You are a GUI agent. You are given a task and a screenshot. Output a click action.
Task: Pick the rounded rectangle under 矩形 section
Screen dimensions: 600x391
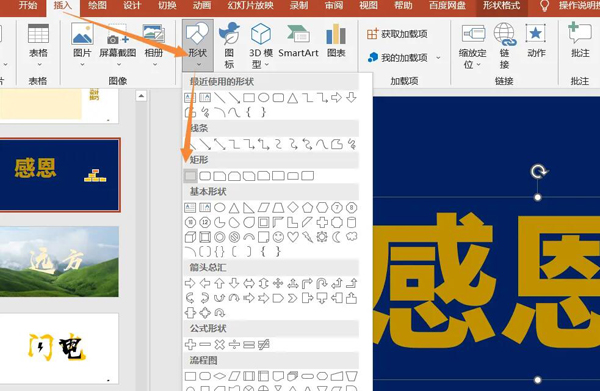click(x=205, y=176)
